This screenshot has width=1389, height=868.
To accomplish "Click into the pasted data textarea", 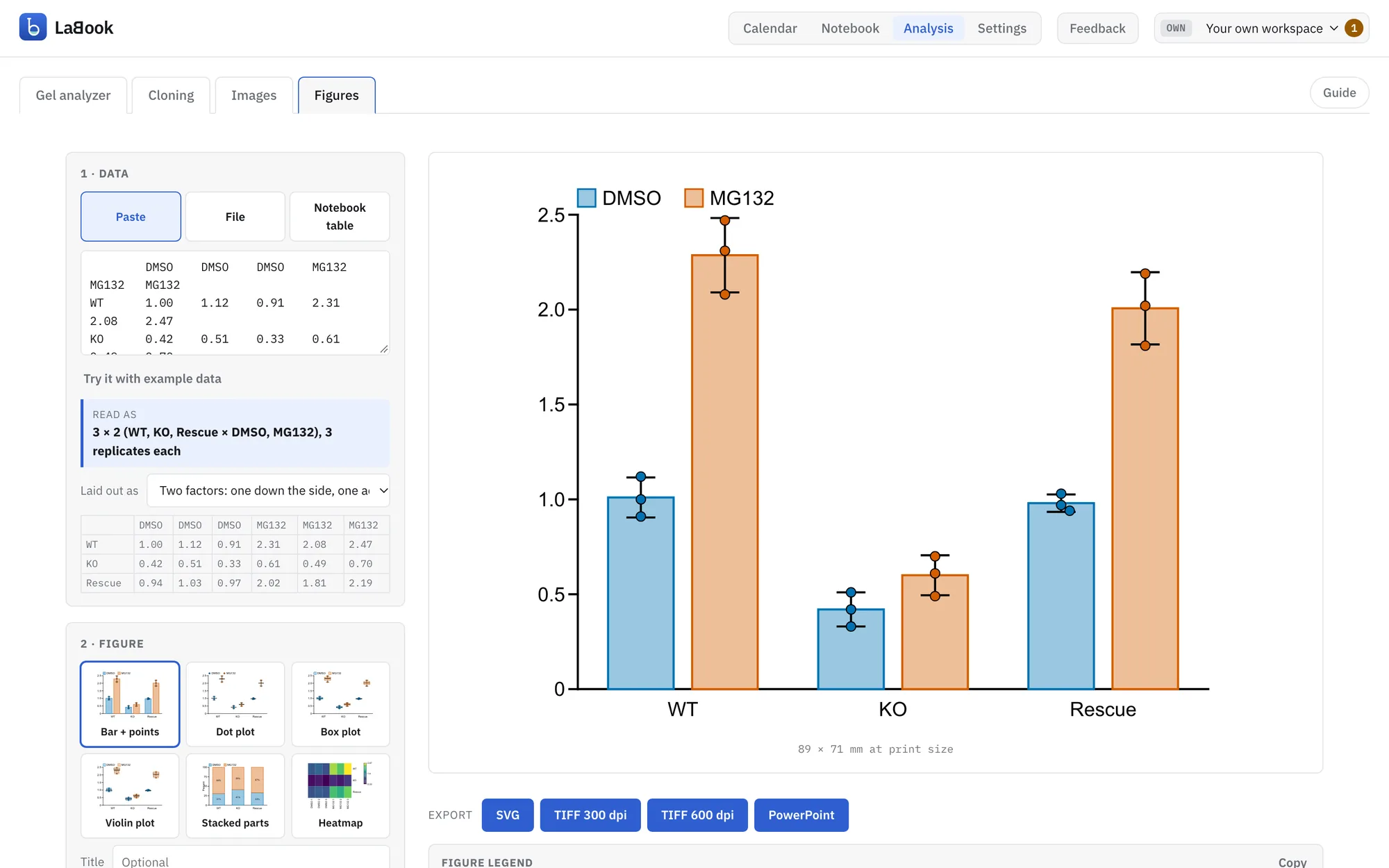I will click(235, 303).
